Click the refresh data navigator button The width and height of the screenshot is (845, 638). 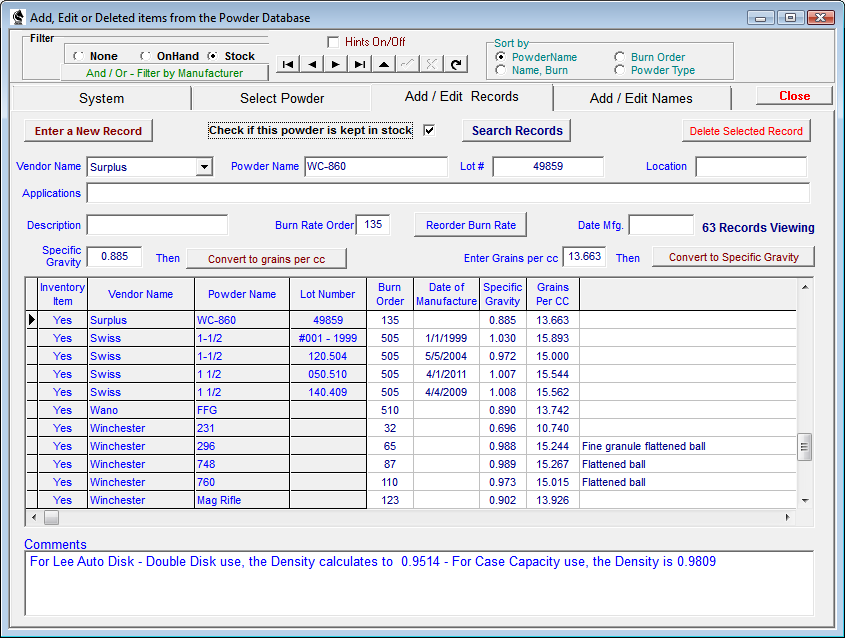[456, 64]
